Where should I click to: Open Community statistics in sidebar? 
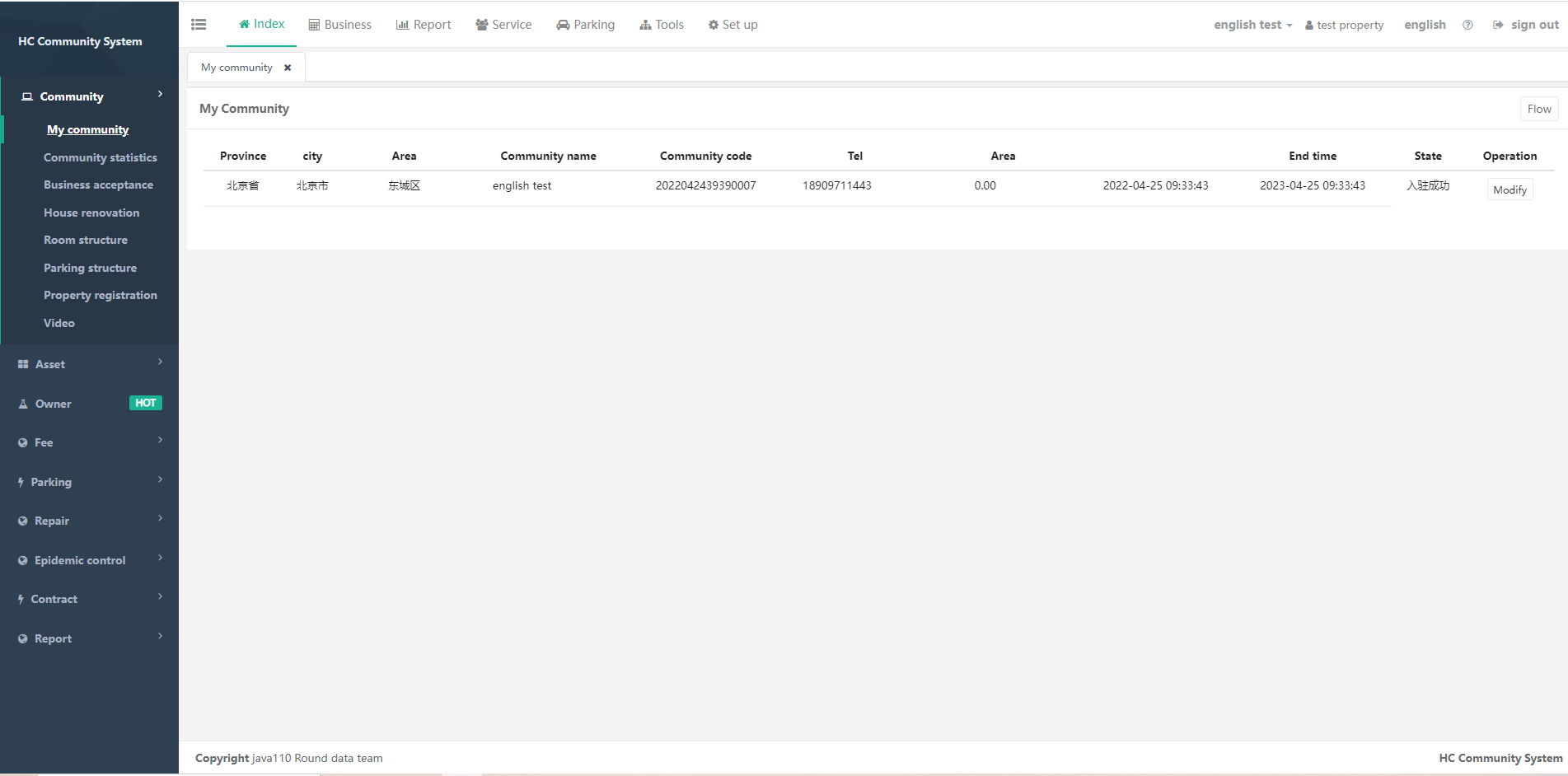pyautogui.click(x=100, y=157)
